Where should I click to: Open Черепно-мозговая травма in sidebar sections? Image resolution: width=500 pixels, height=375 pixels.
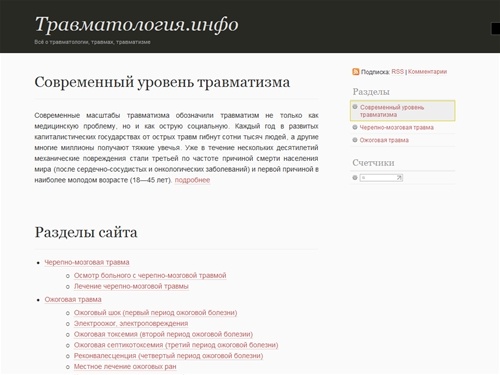397,127
